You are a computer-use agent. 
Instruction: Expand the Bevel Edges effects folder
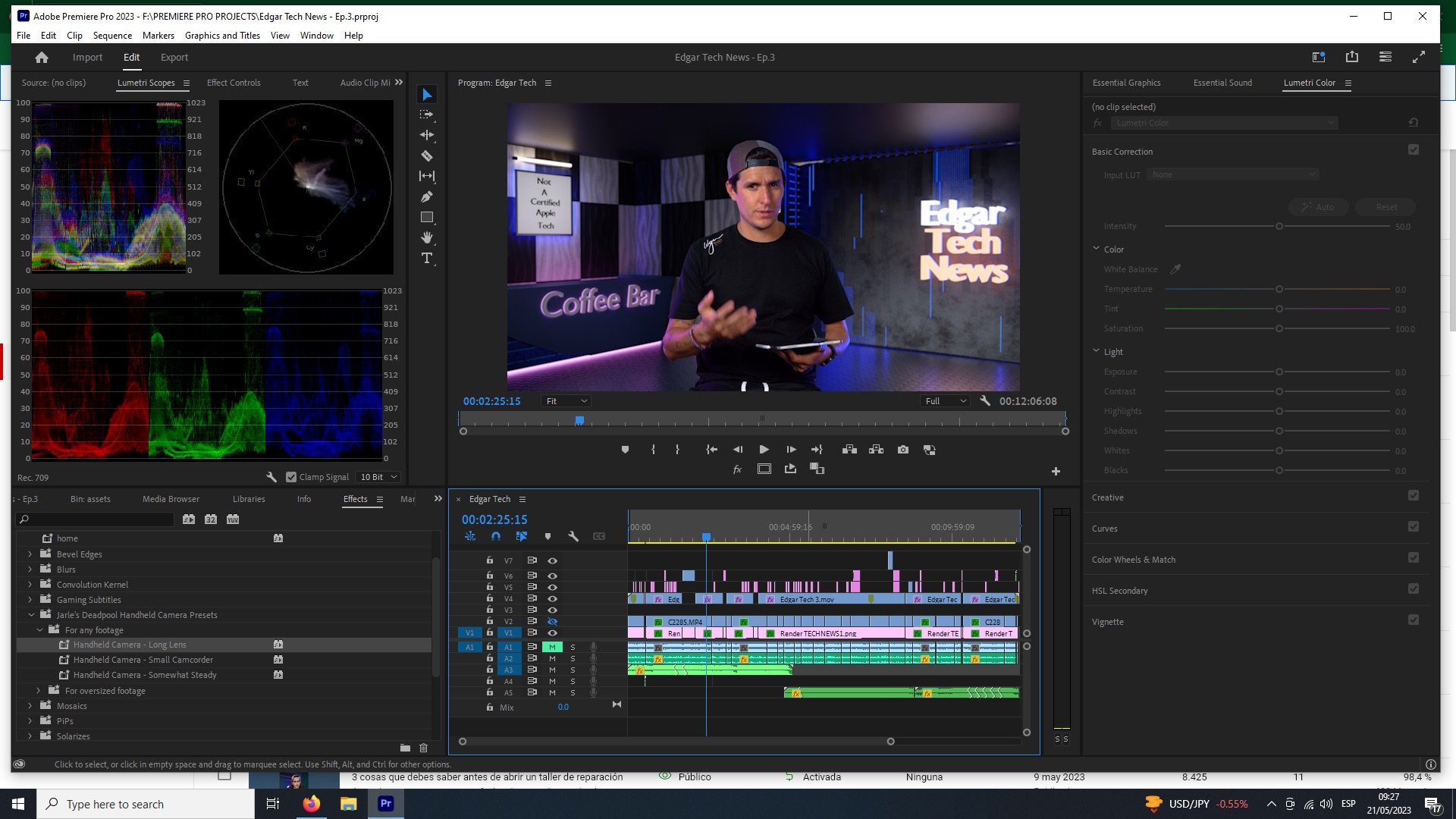[x=30, y=554]
